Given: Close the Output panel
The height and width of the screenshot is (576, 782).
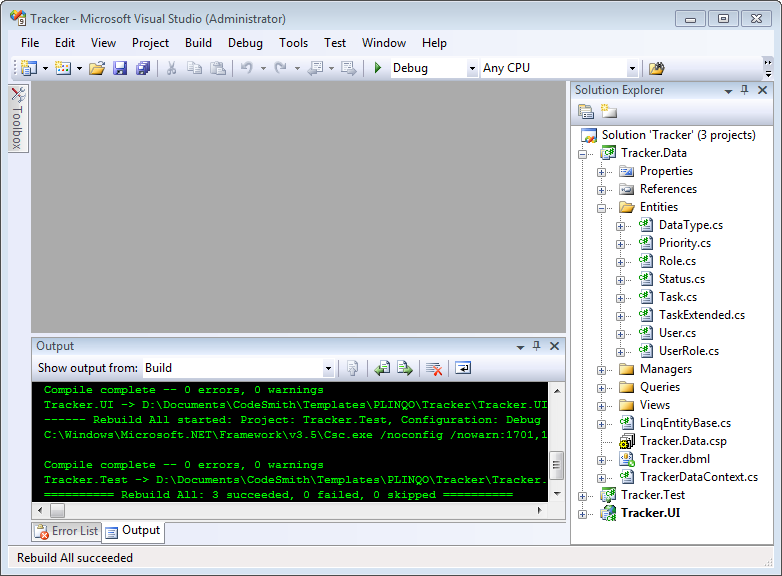Looking at the screenshot, I should [555, 346].
